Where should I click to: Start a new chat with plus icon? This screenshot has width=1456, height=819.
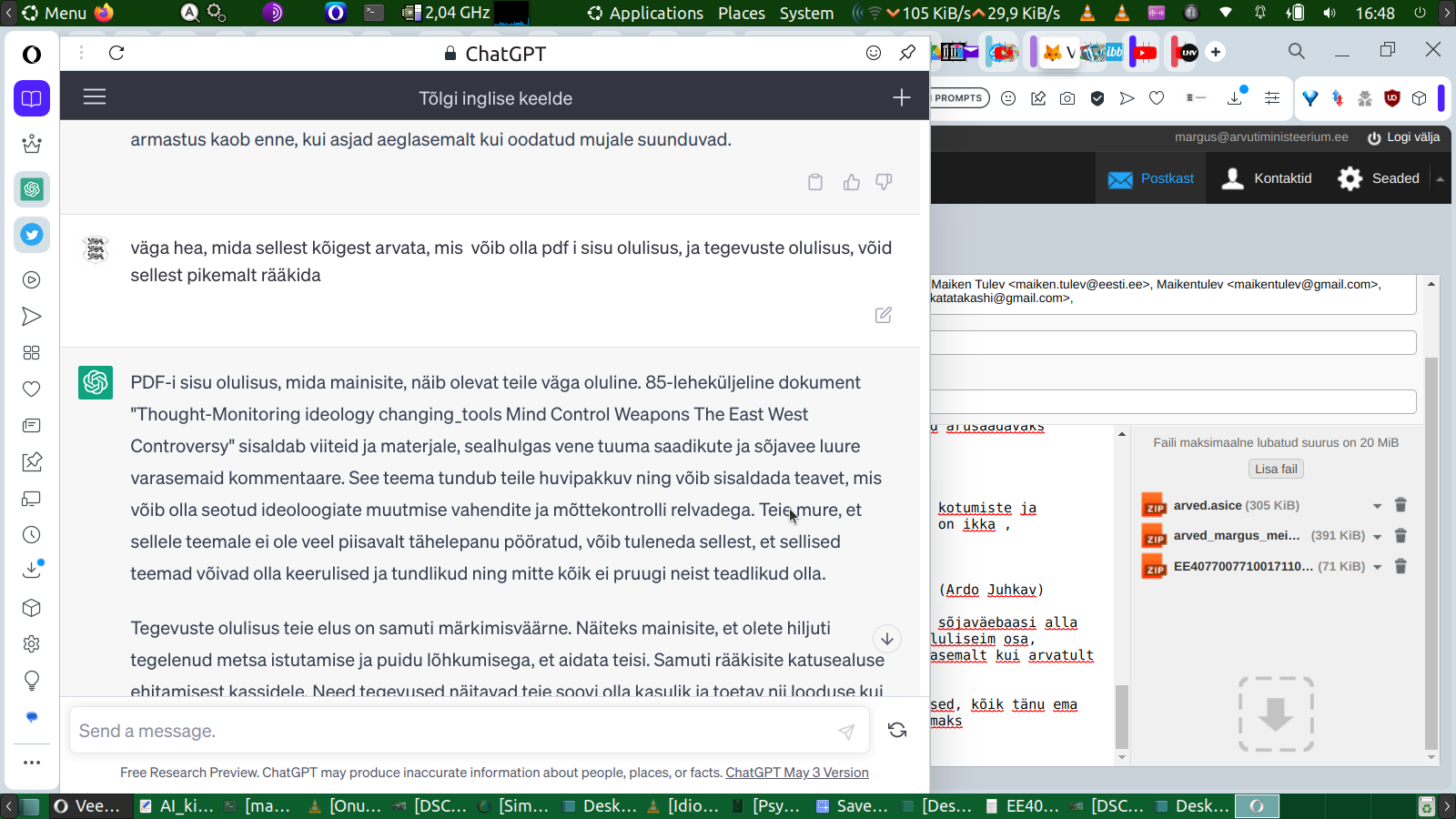click(901, 97)
